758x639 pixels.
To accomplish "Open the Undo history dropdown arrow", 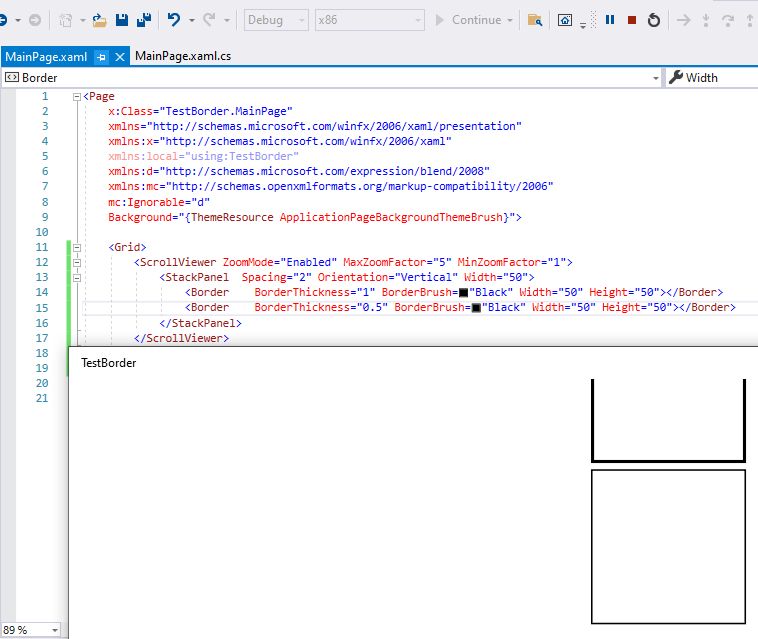I will (192, 20).
